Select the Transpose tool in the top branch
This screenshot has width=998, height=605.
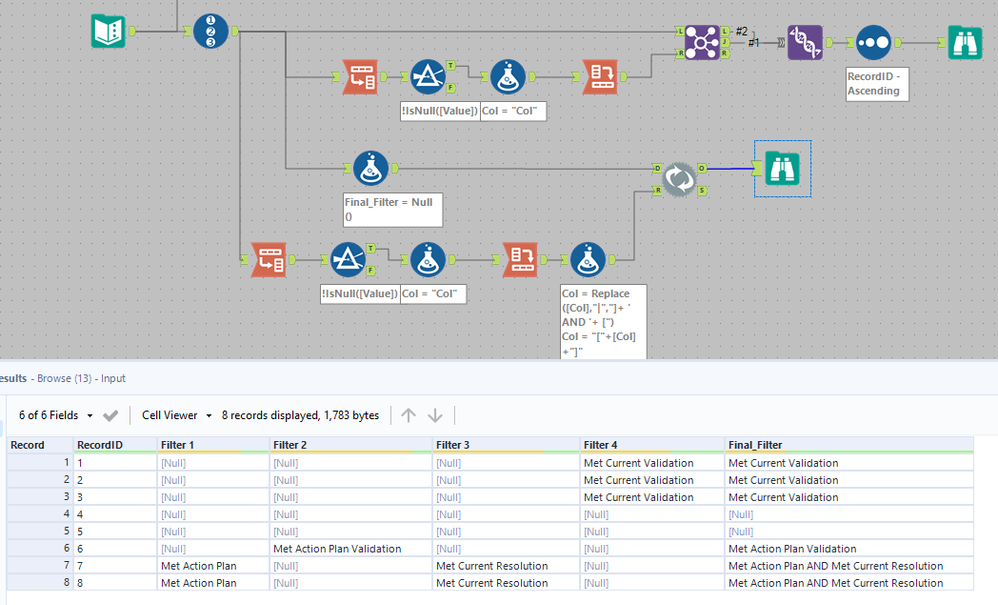[360, 77]
